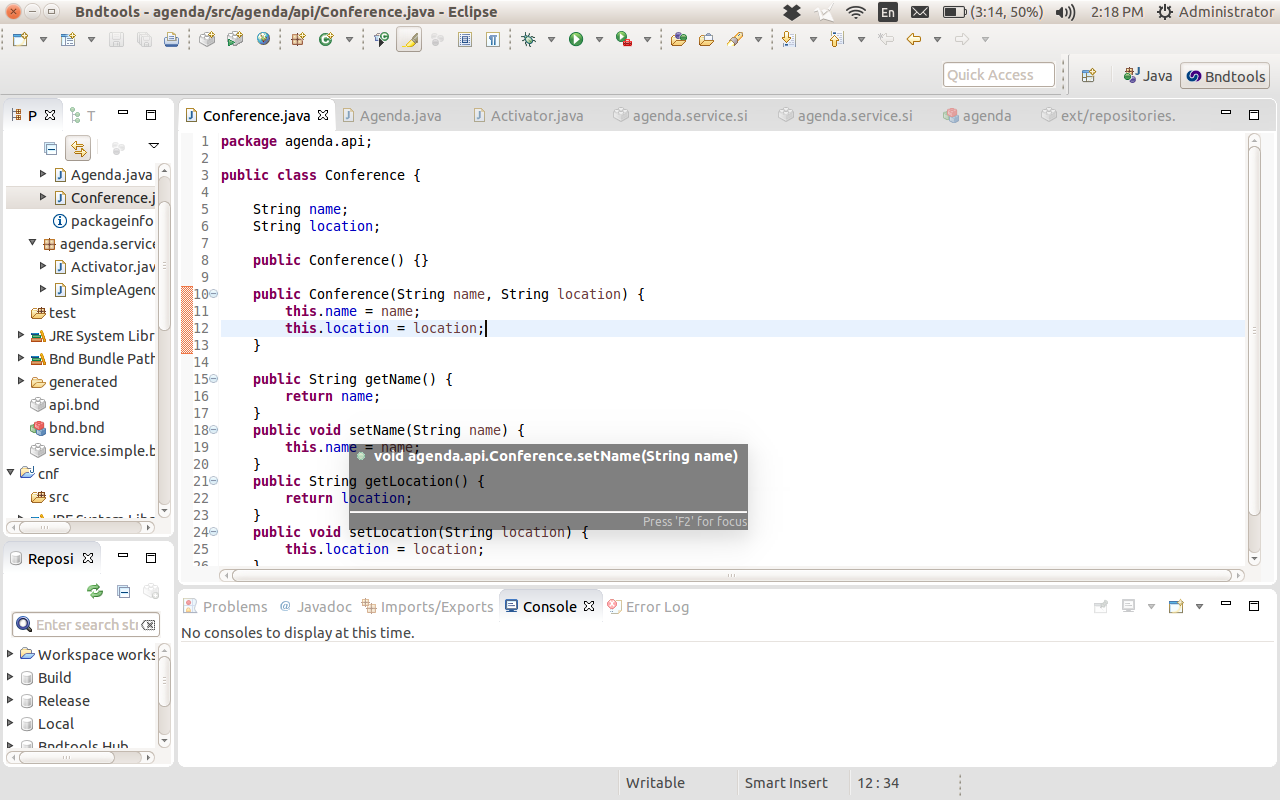Screen dimensions: 1280x800
Task: Switch to the Java perspective
Action: (x=1147, y=76)
